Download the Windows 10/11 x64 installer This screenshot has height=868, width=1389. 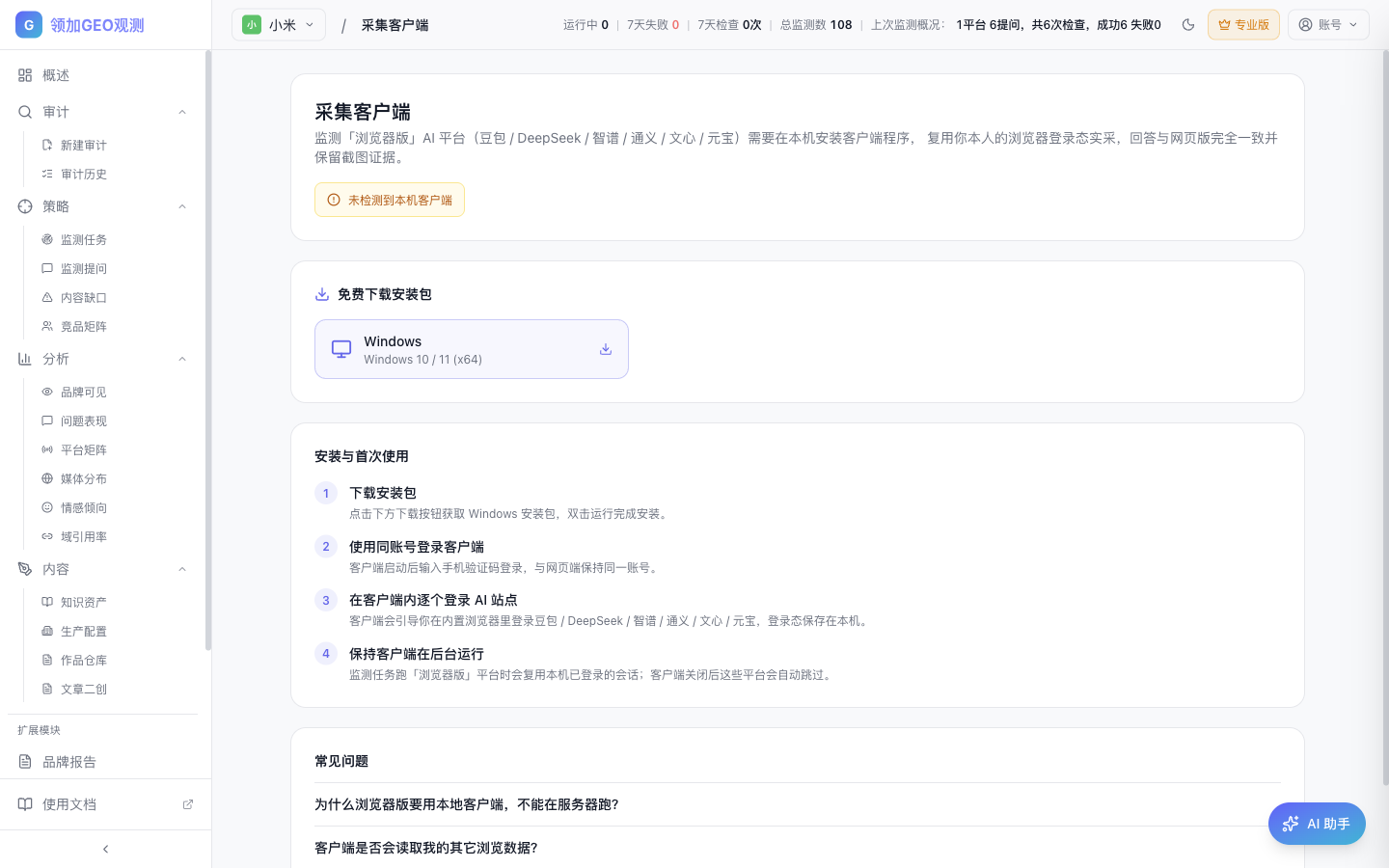click(x=472, y=349)
